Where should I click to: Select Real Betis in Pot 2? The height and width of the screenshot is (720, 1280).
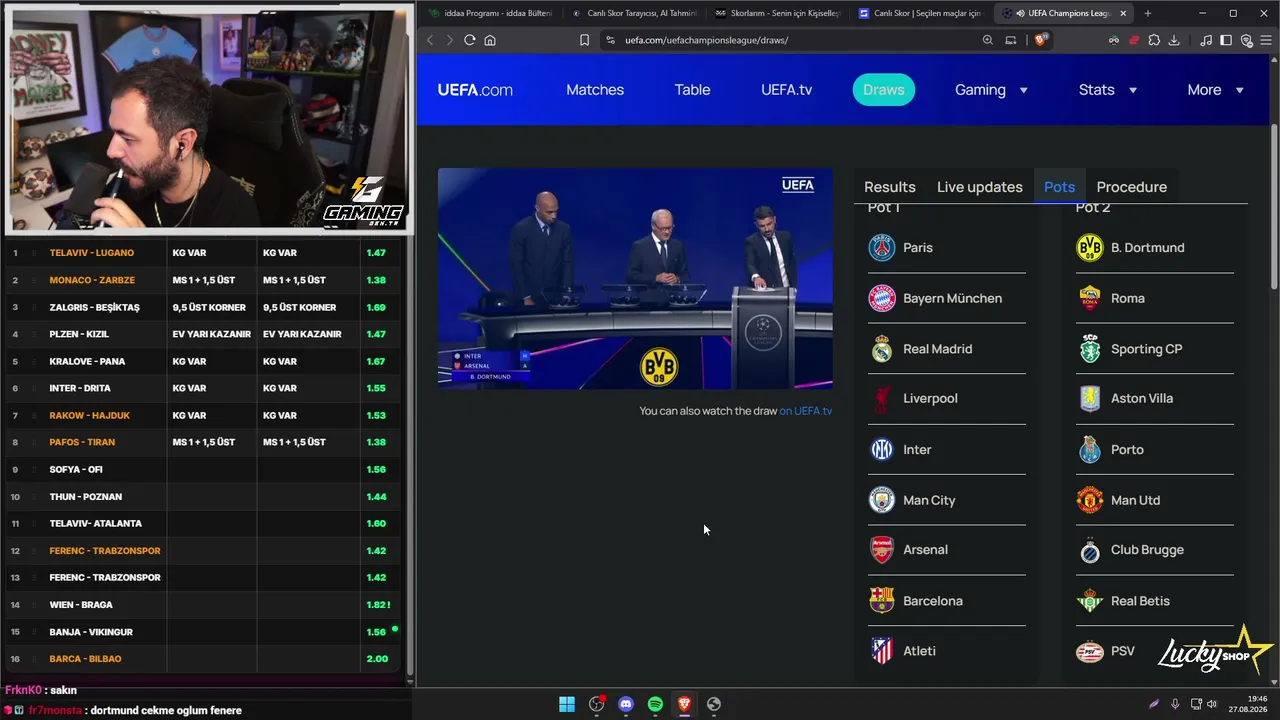point(1155,601)
